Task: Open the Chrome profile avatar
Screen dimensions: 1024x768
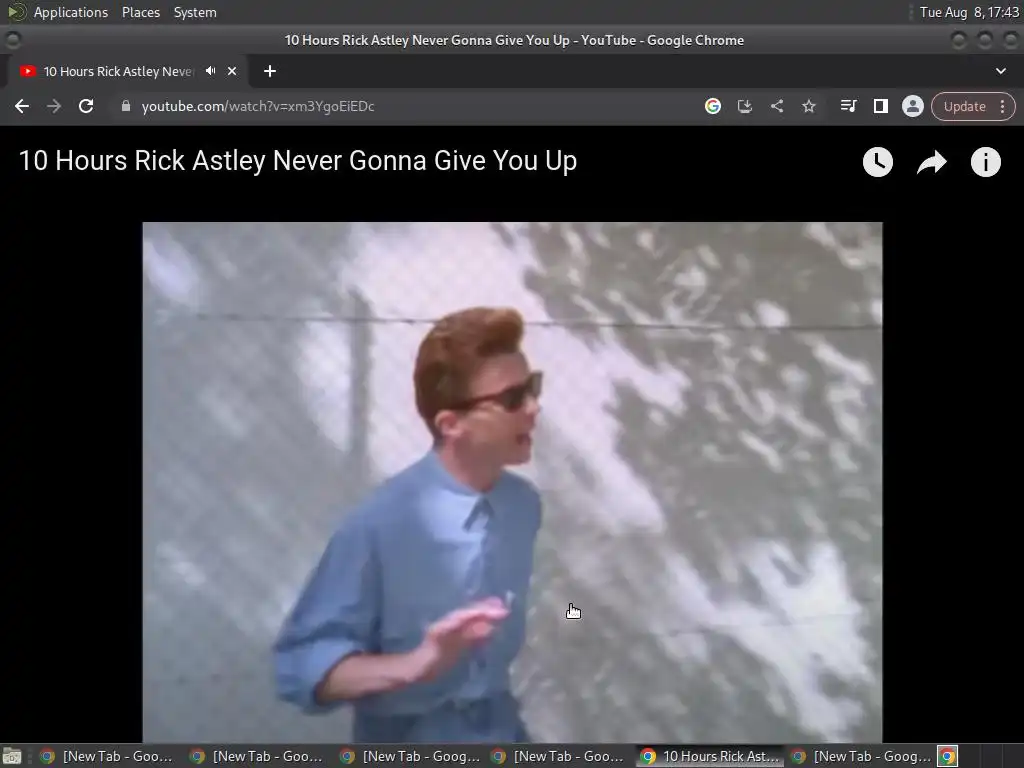Action: point(912,106)
